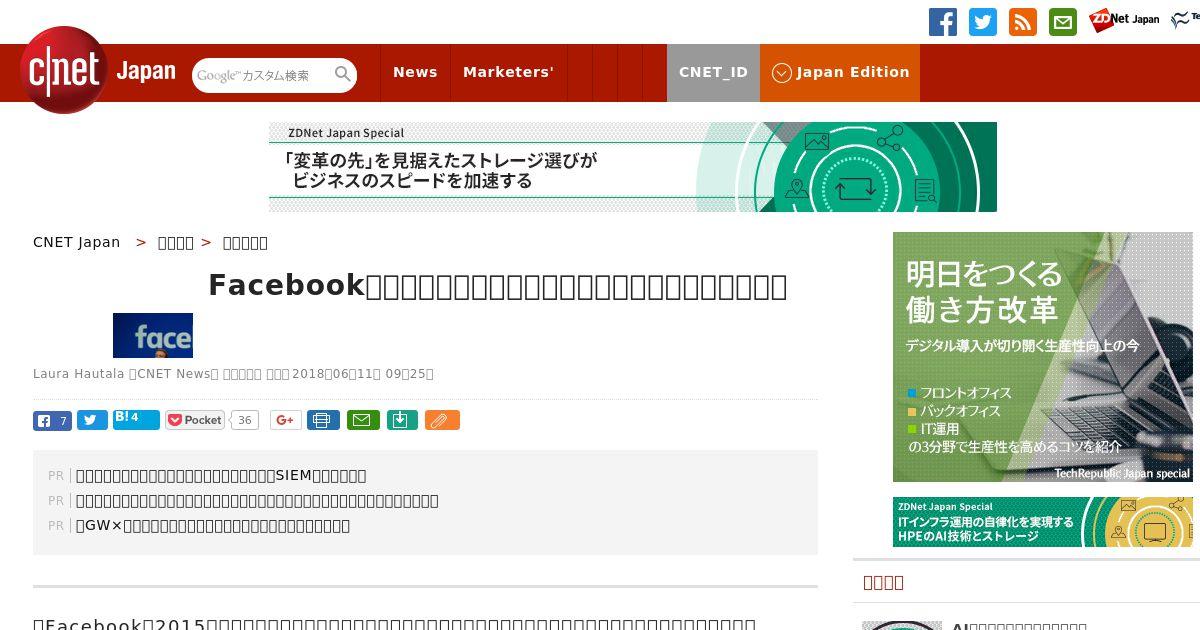
Task: Open the HPE AI storage sidebar banner
Action: pos(1043,522)
